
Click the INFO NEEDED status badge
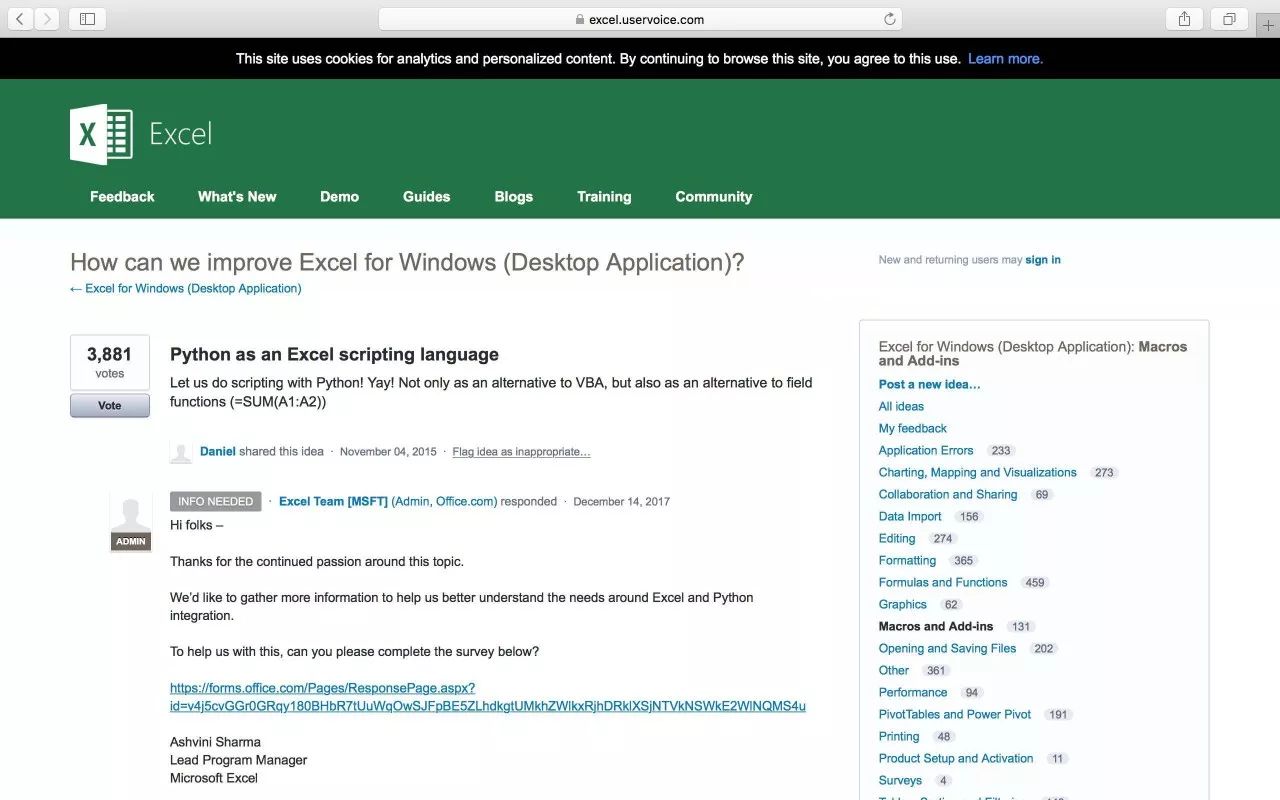[216, 502]
